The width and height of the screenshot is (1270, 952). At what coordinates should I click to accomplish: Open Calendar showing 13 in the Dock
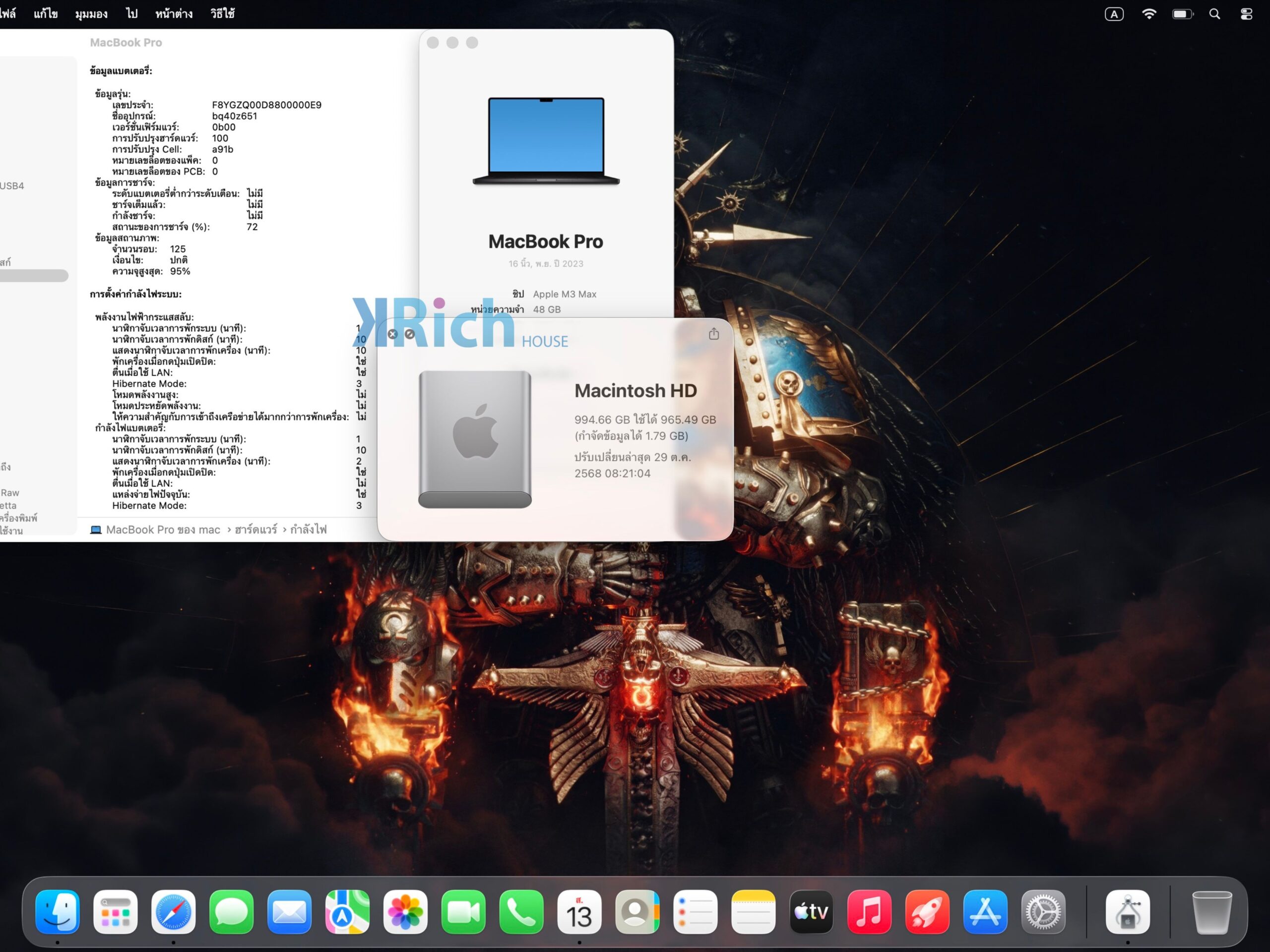(579, 911)
